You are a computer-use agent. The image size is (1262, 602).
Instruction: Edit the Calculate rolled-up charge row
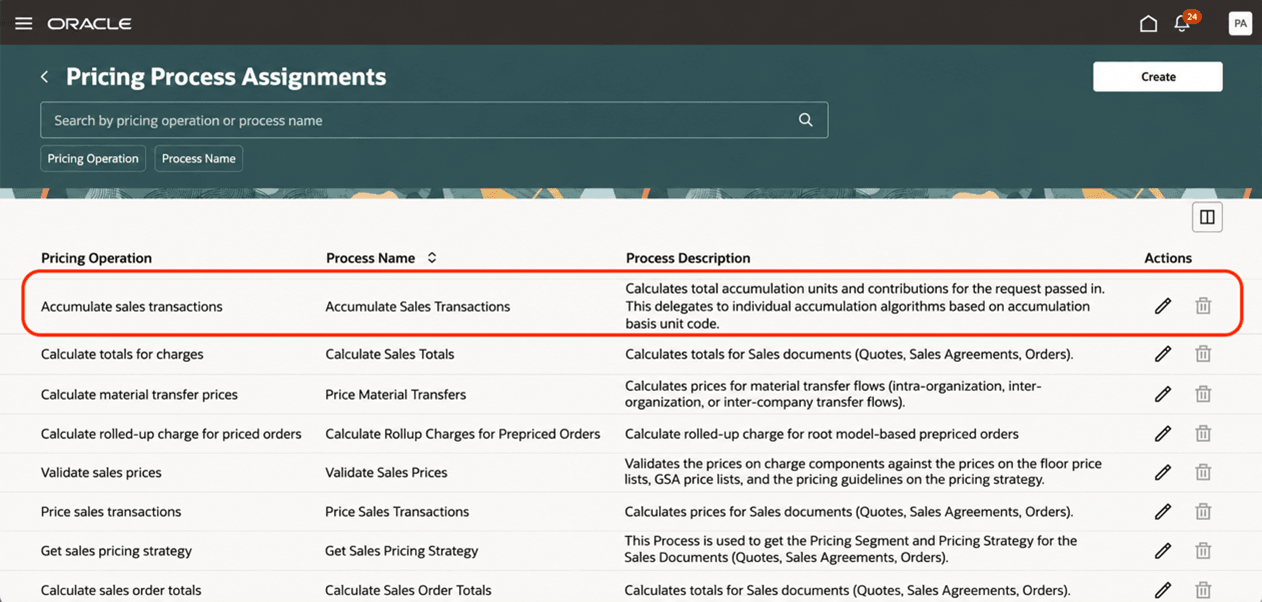pyautogui.click(x=1162, y=434)
